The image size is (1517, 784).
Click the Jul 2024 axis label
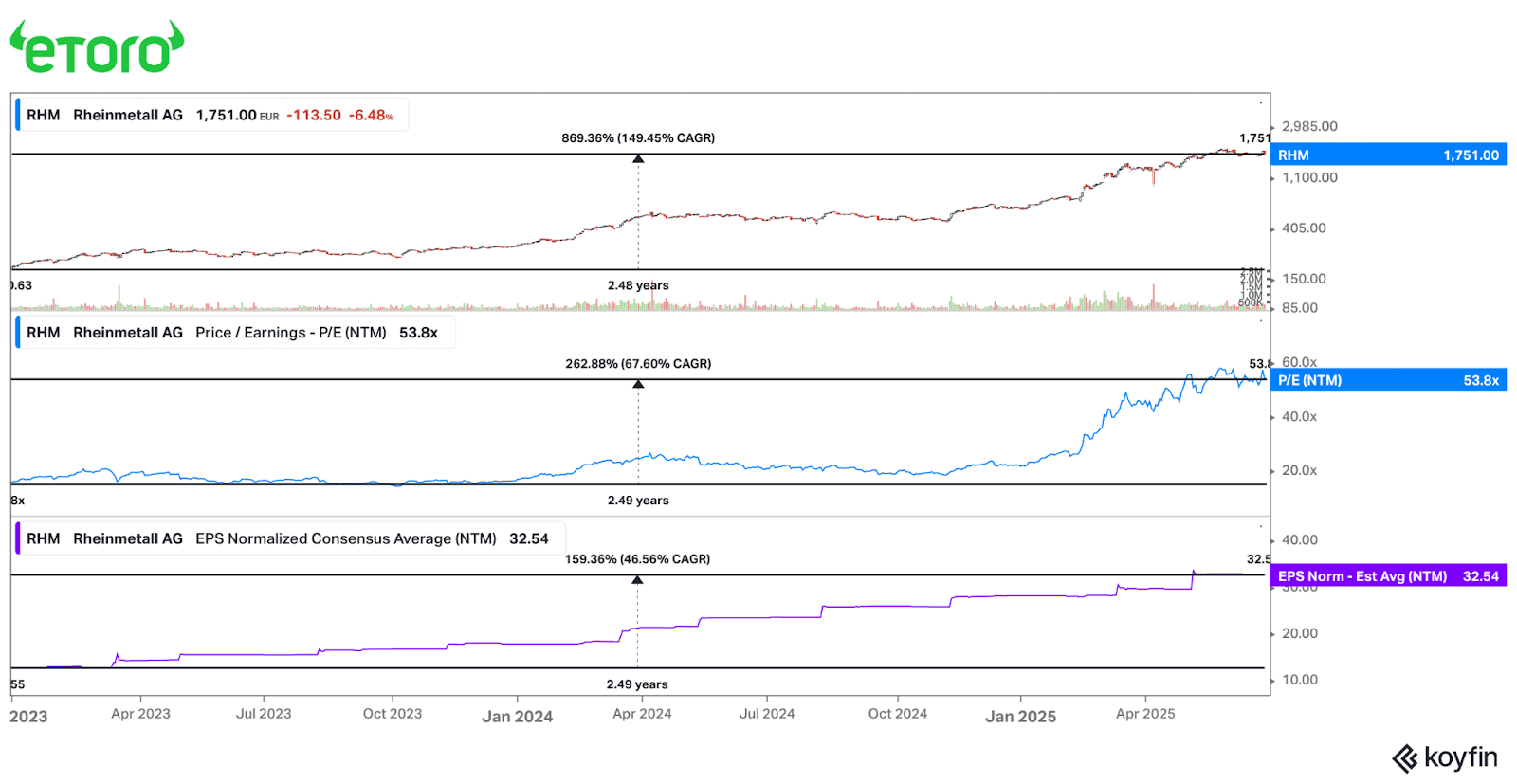(x=767, y=714)
